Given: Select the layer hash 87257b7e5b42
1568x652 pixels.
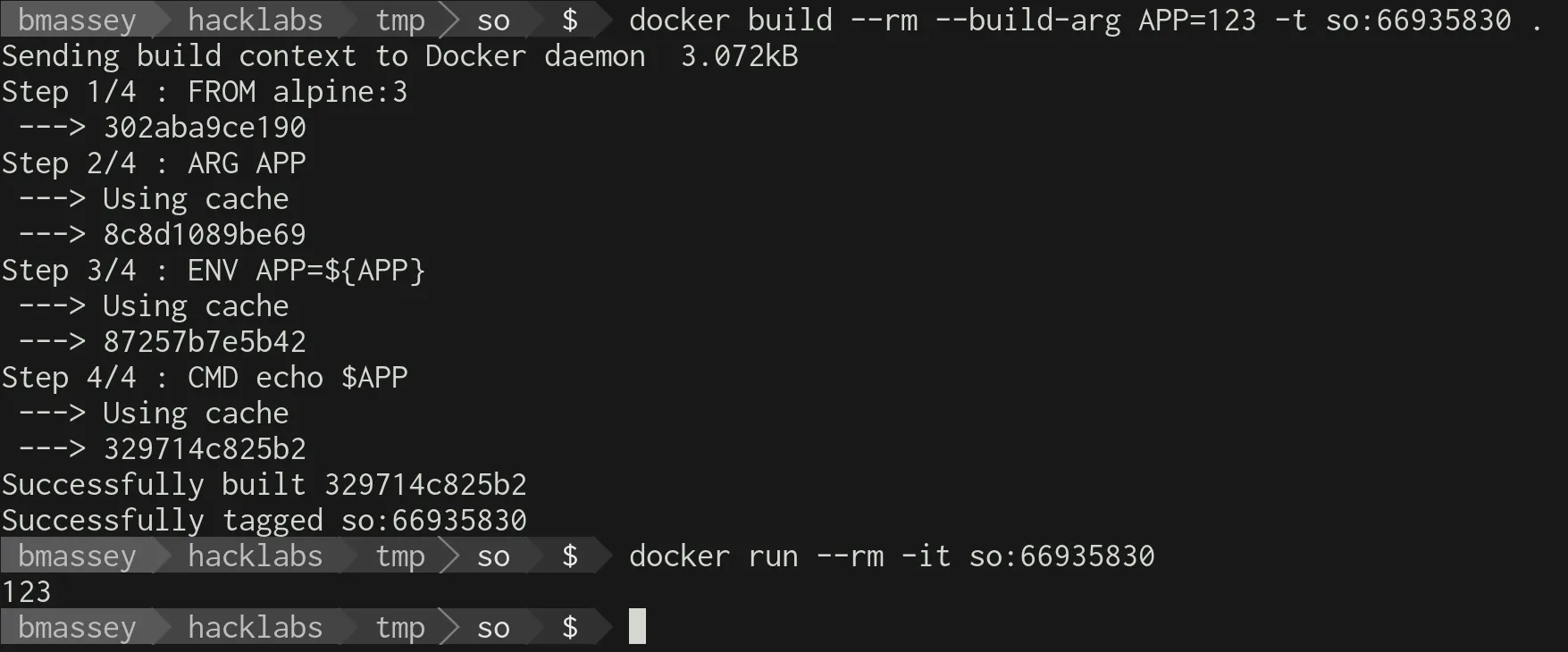Looking at the screenshot, I should pos(205,341).
